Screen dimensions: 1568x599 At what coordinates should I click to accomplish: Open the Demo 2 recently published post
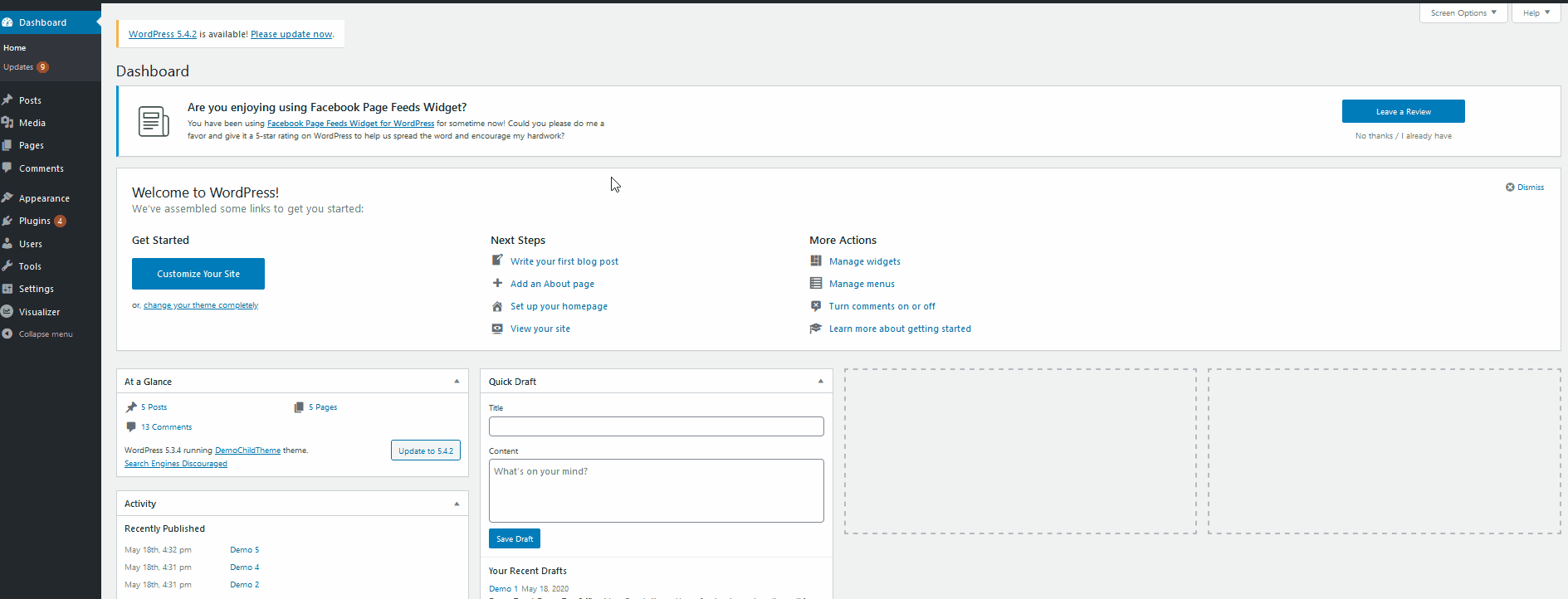[245, 585]
